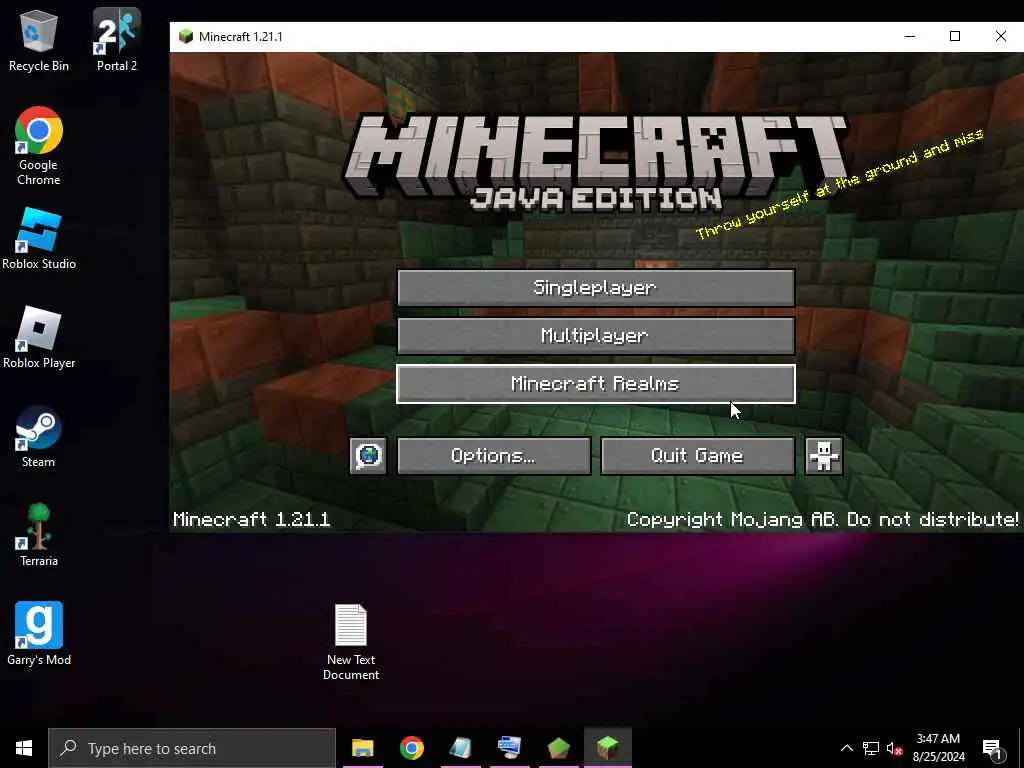
Task: Select the Google Chrome desktop shortcut
Action: (39, 146)
